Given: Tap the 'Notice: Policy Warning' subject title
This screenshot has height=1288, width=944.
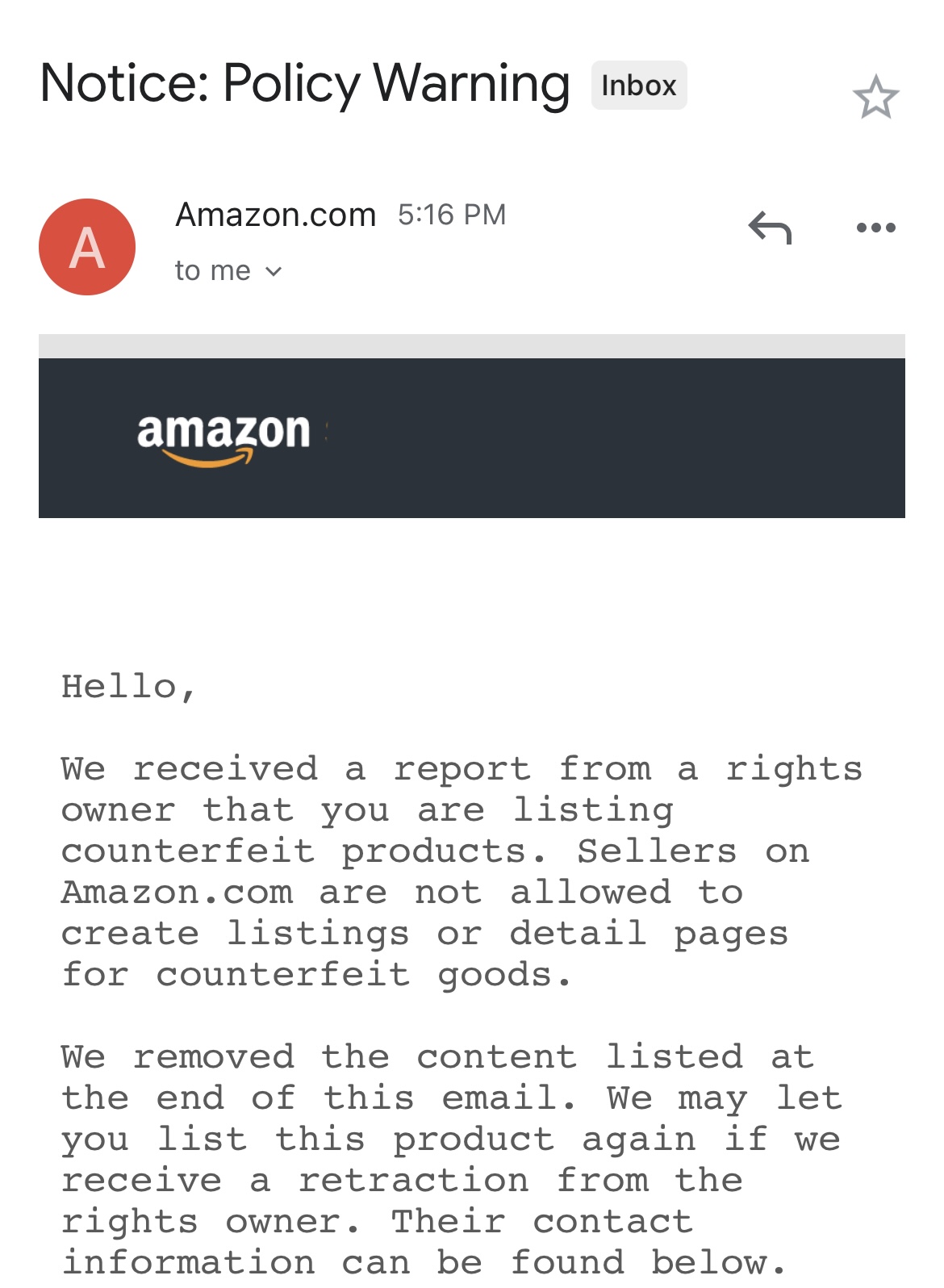Looking at the screenshot, I should [305, 84].
